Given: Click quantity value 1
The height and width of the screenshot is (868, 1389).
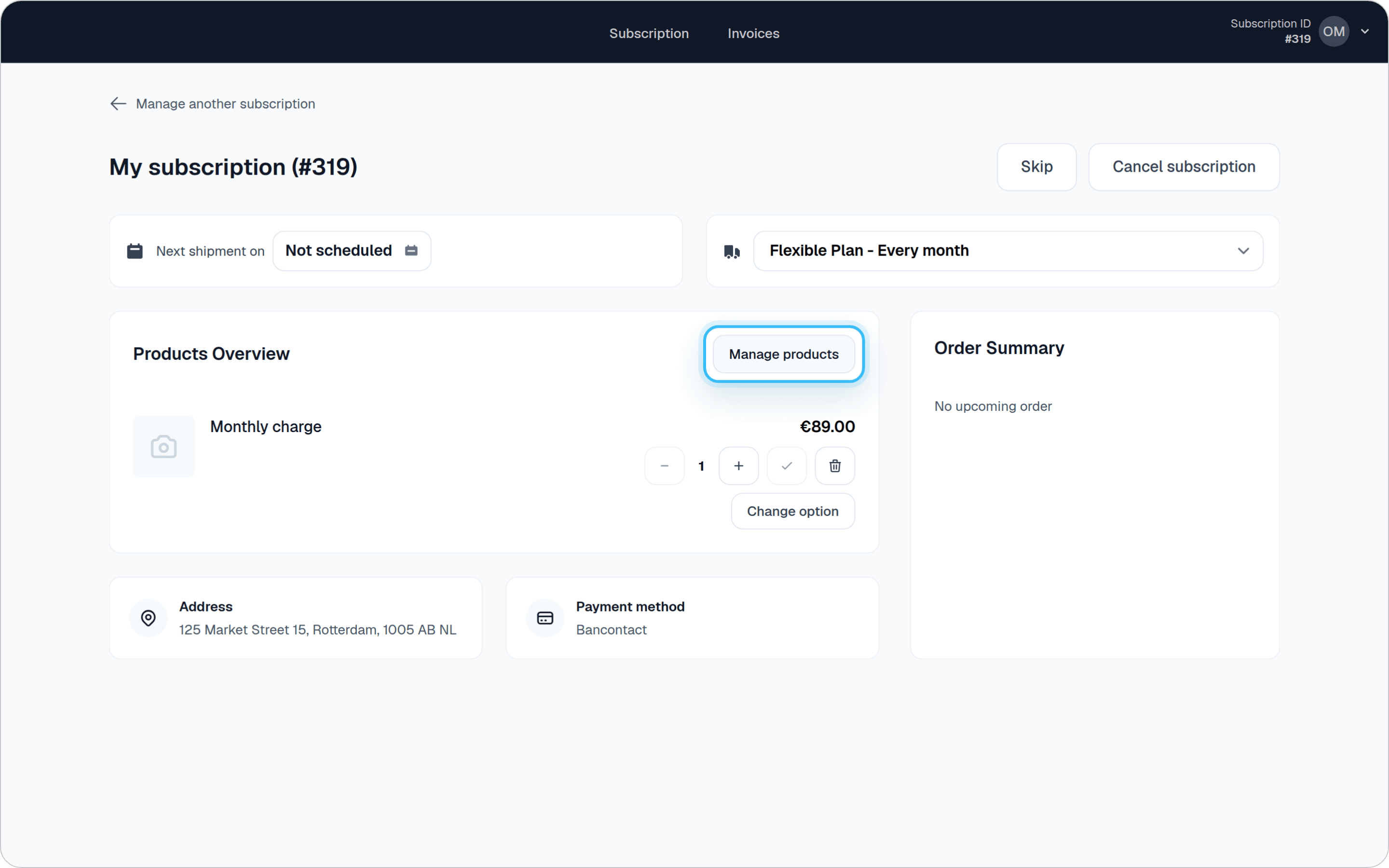Looking at the screenshot, I should 701,466.
